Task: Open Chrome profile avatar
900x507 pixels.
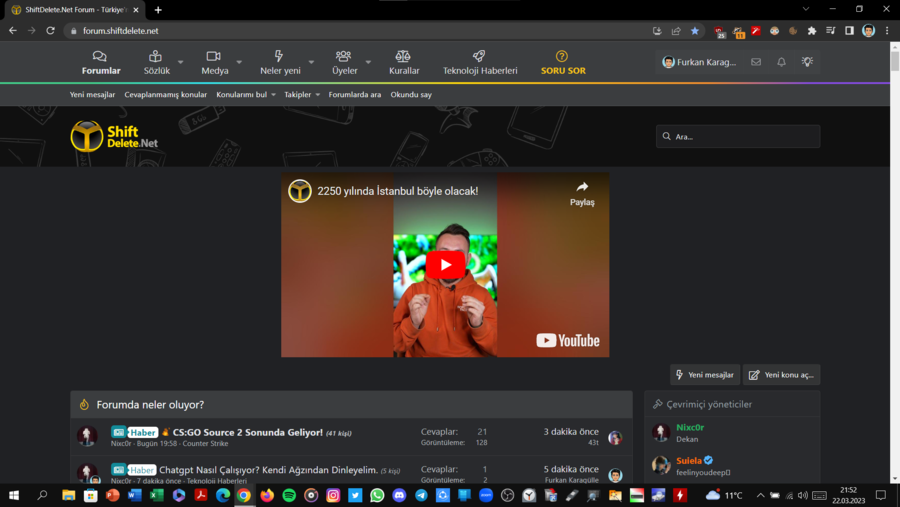Action: click(x=868, y=31)
